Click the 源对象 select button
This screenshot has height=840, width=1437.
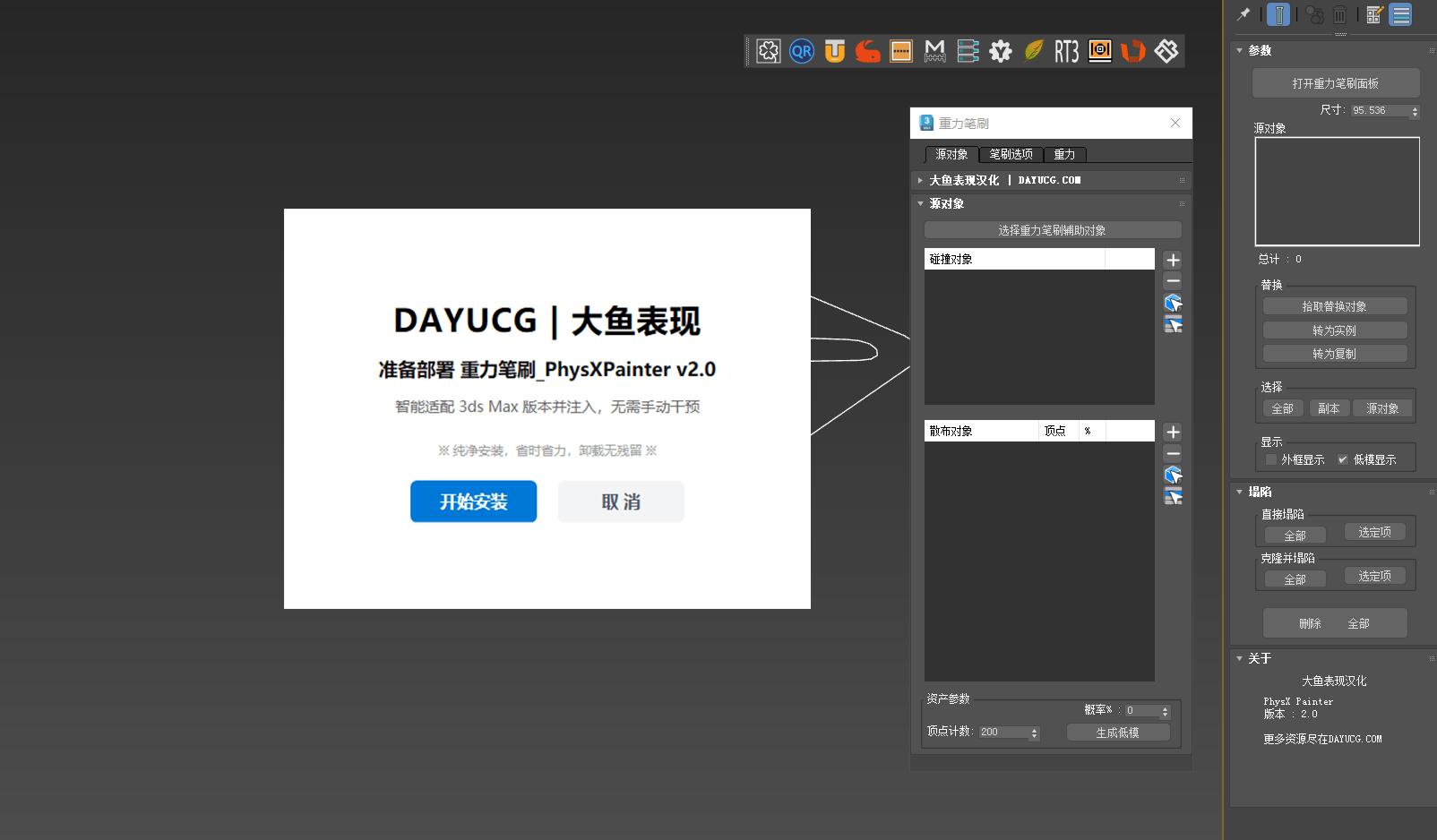[x=1382, y=408]
